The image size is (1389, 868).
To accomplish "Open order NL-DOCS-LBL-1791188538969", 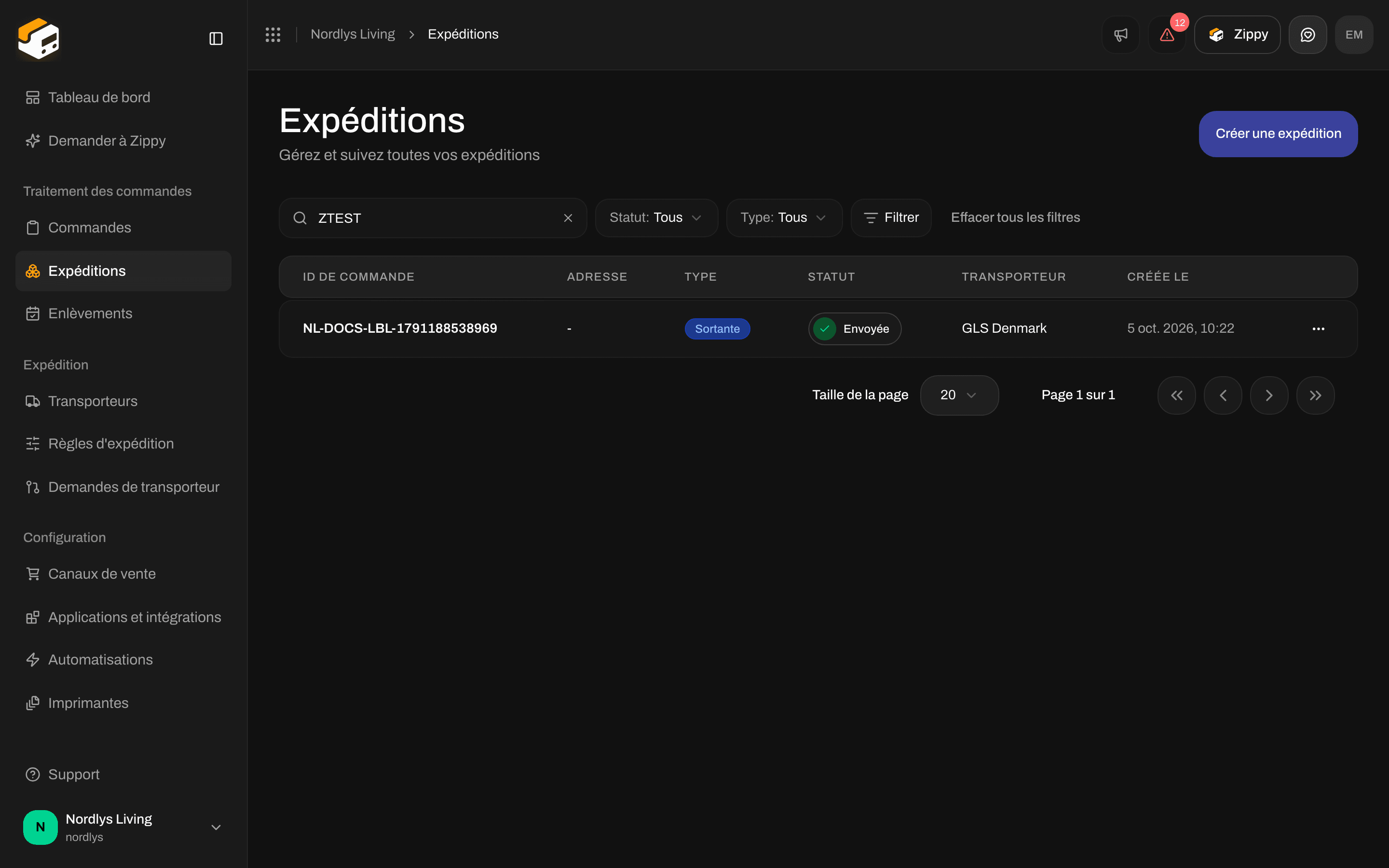I will (399, 328).
